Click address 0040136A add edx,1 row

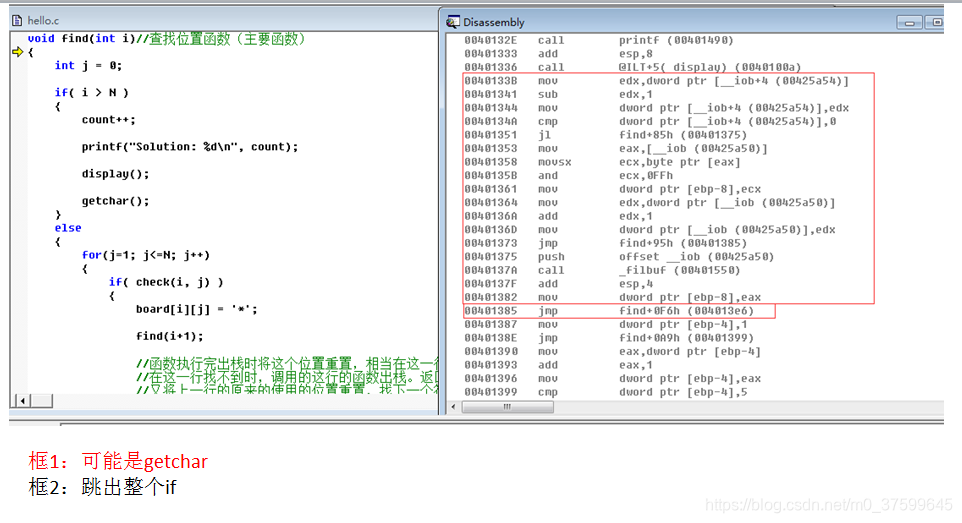(x=558, y=215)
